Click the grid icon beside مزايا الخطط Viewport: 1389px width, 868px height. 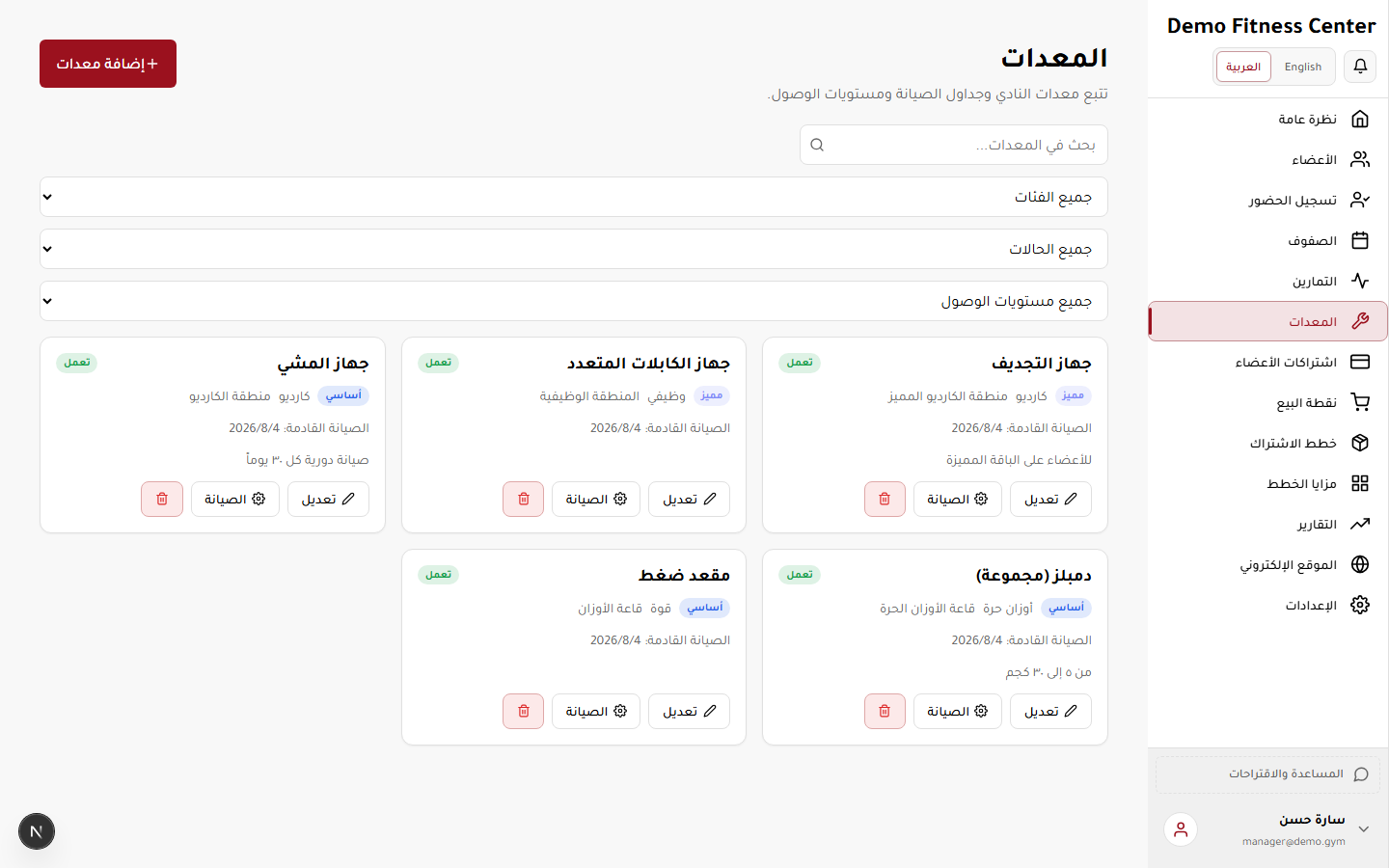click(1360, 483)
